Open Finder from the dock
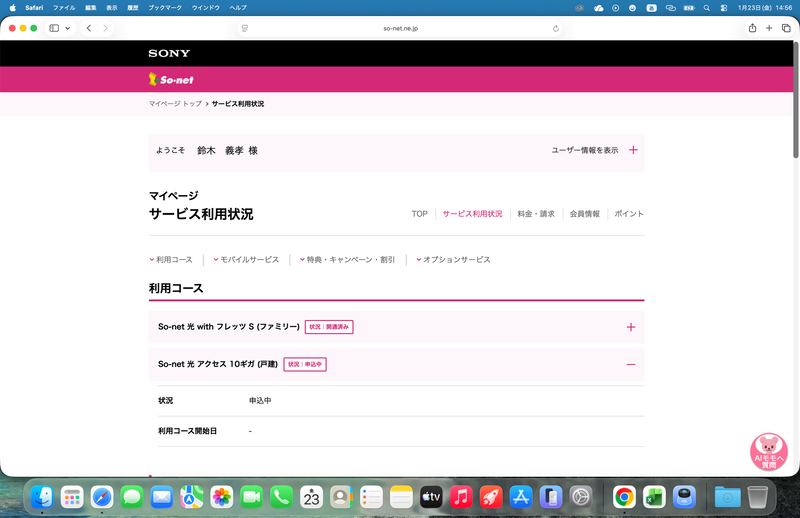Image resolution: width=800 pixels, height=518 pixels. 42,497
